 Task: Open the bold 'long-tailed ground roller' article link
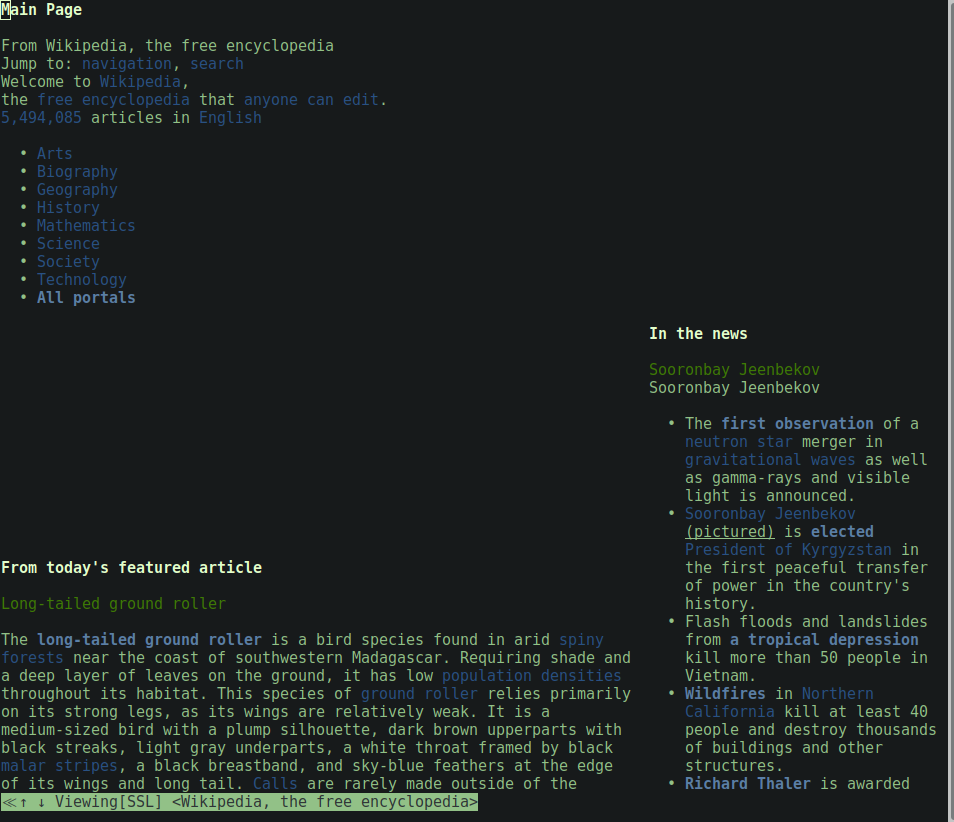point(150,640)
